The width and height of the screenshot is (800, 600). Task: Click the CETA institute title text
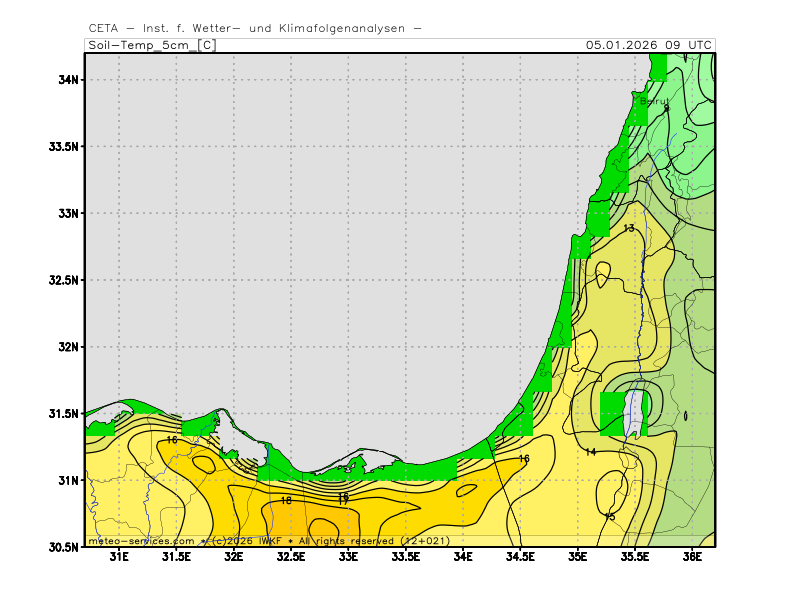tap(254, 28)
